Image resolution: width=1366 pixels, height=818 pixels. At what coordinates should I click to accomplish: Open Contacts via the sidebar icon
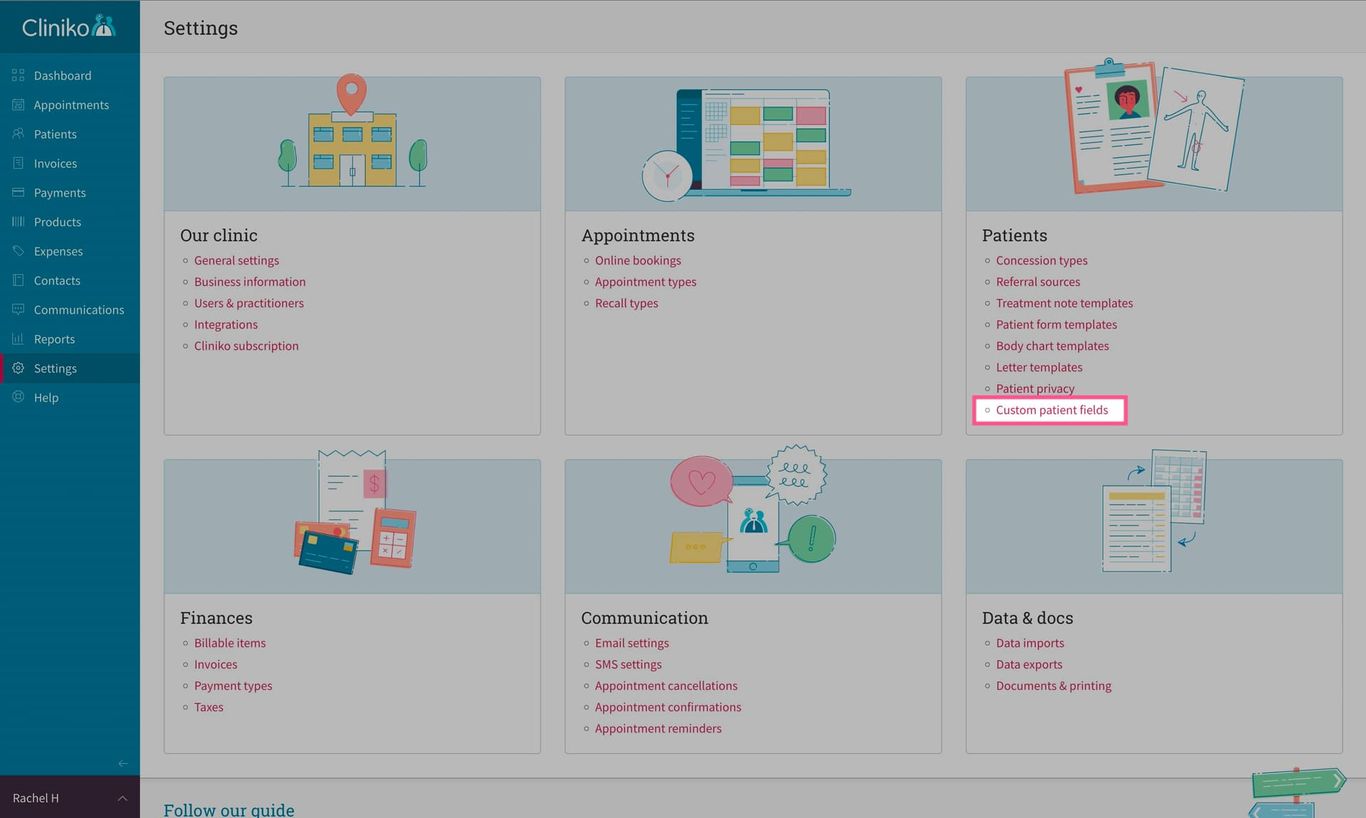point(17,280)
